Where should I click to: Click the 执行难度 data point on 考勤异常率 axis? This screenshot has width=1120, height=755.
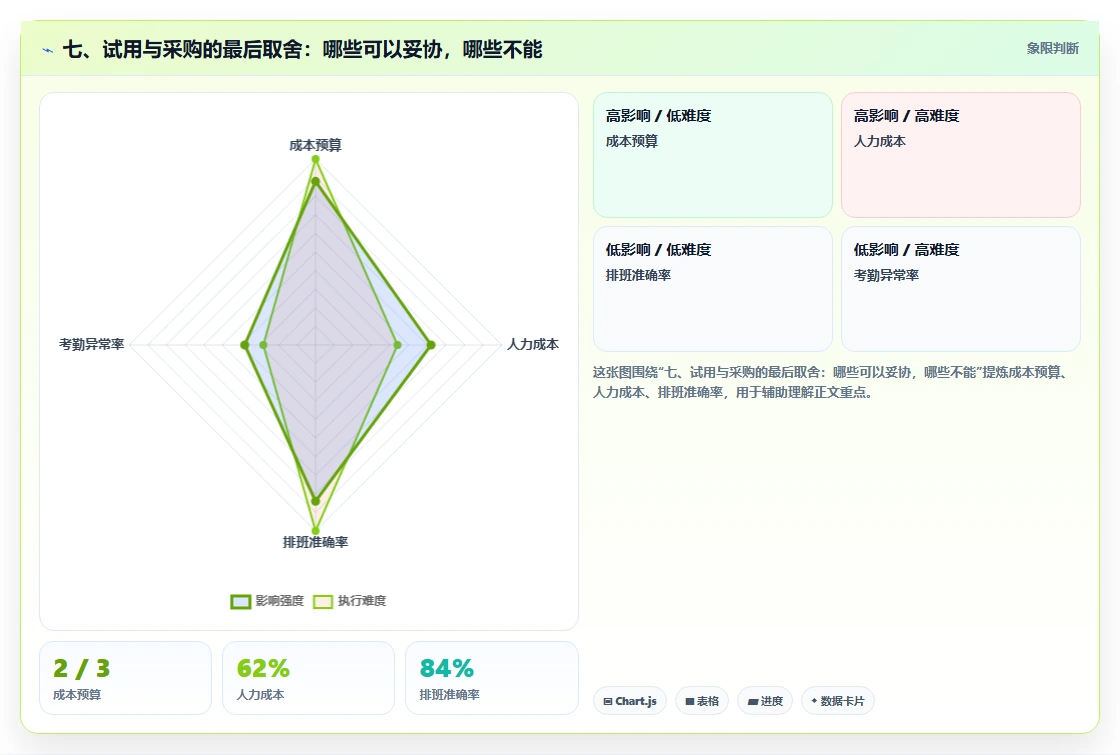[264, 345]
